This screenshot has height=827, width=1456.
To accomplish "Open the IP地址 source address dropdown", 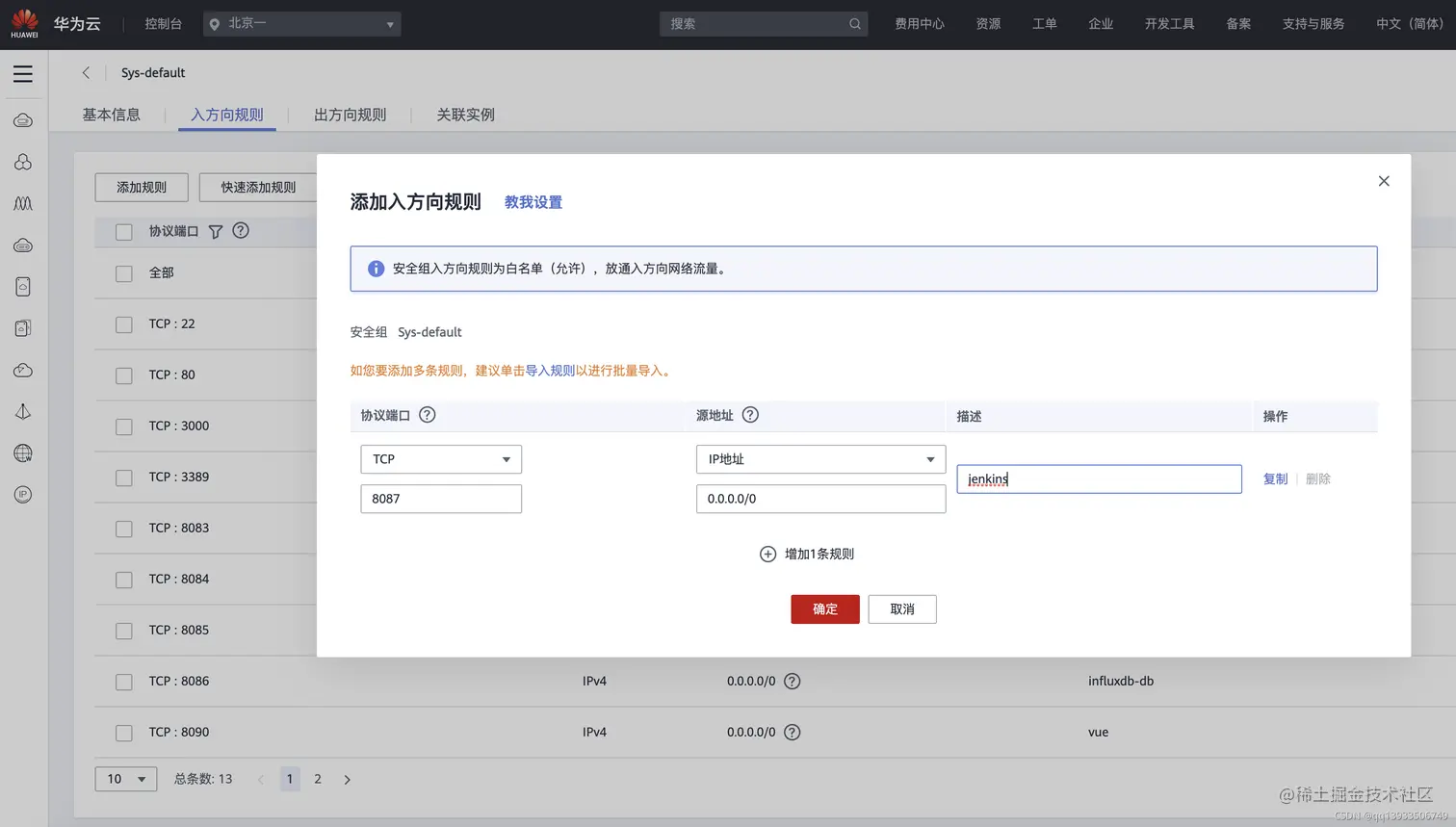I will [819, 459].
